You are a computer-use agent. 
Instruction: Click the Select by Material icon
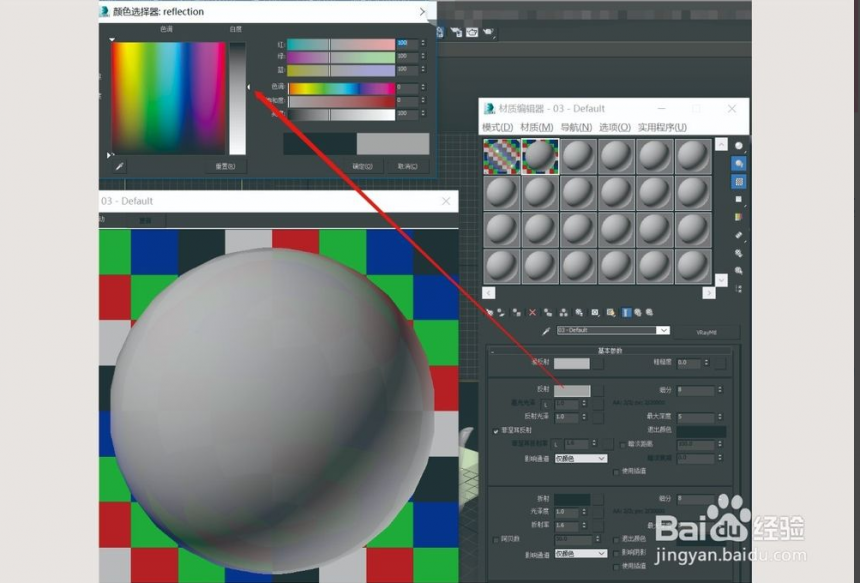click(739, 271)
